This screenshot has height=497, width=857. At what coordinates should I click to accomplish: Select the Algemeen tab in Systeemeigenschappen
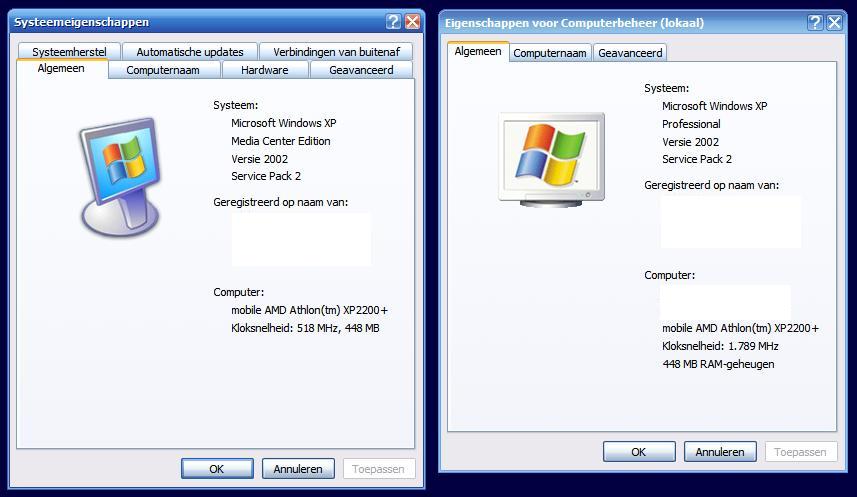pos(61,68)
